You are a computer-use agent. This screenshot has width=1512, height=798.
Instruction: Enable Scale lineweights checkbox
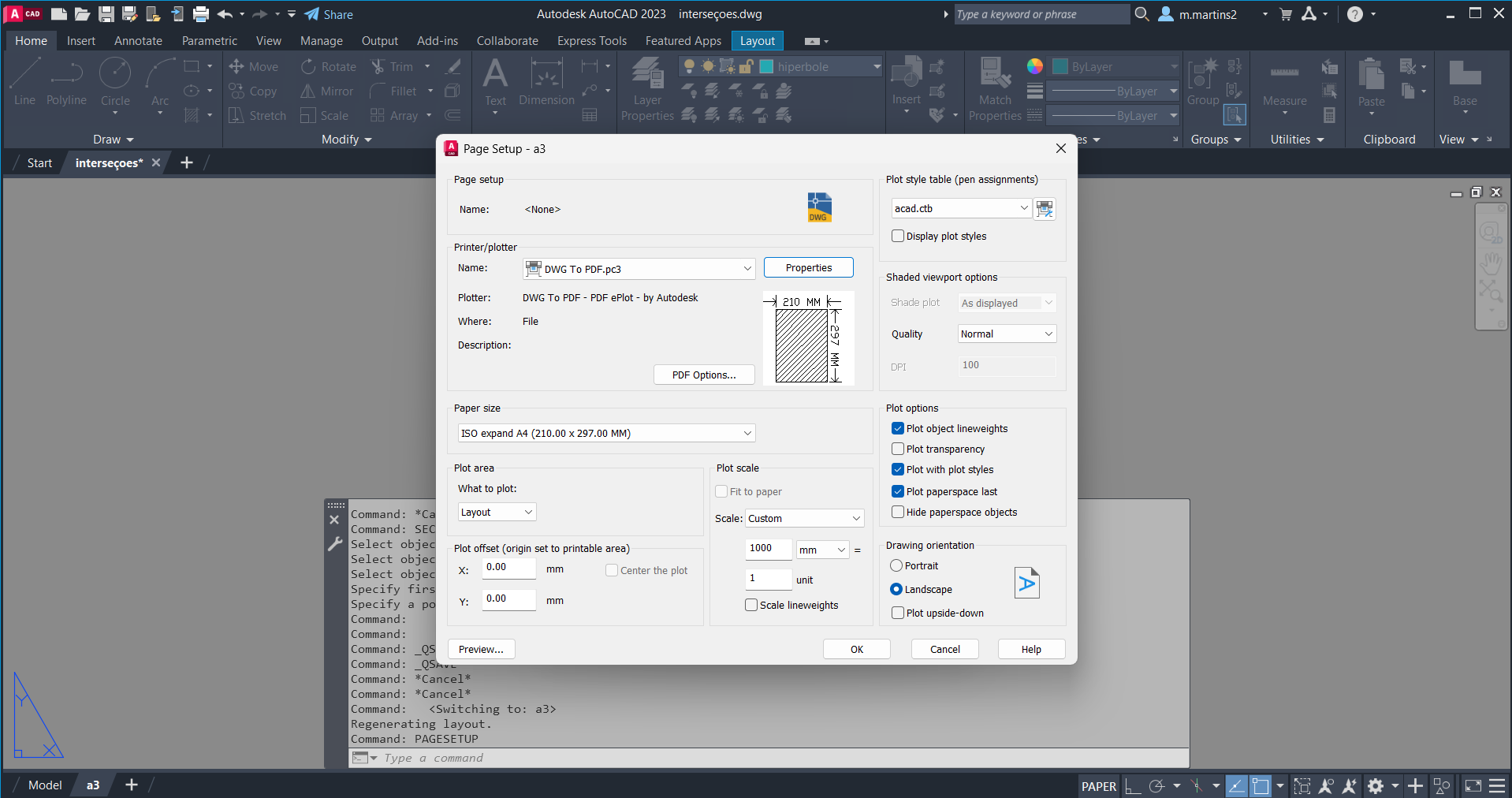click(x=751, y=605)
